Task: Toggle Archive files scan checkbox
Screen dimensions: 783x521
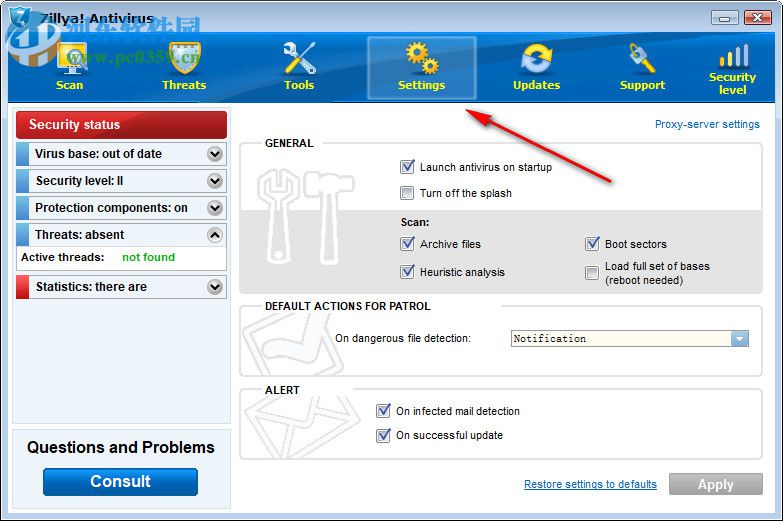Action: [x=407, y=244]
